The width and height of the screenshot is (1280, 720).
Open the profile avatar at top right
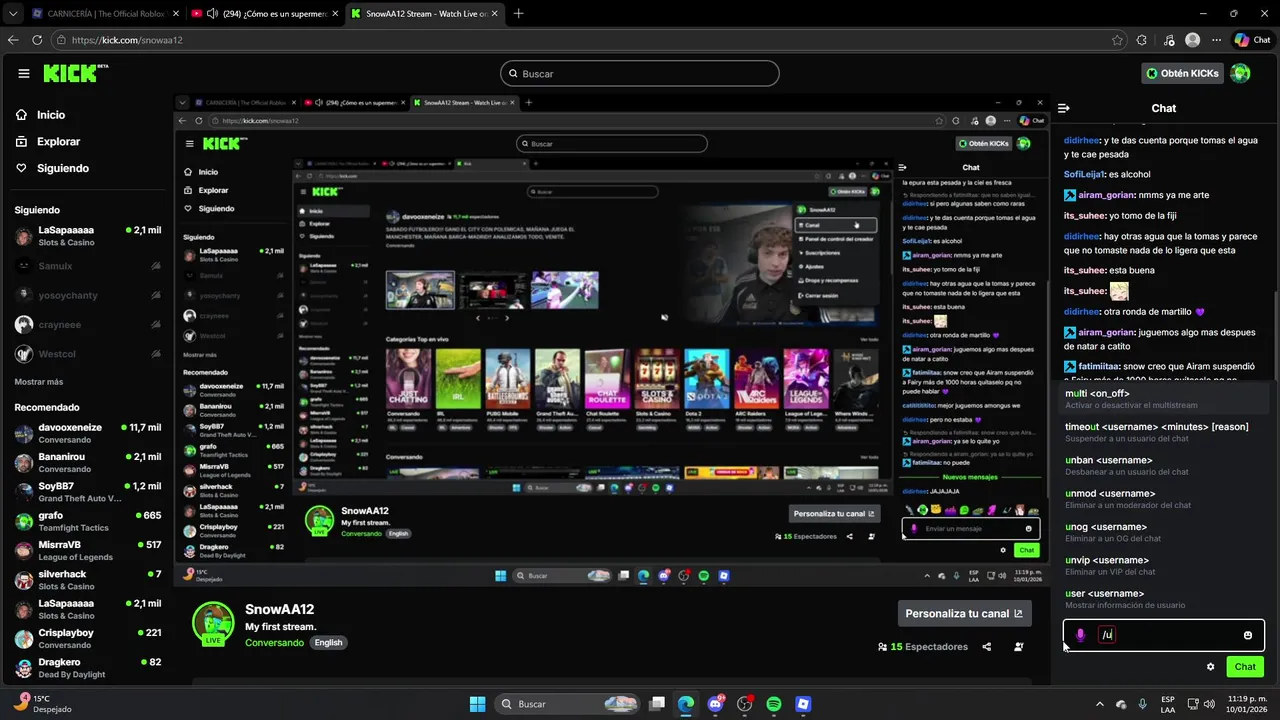1241,73
